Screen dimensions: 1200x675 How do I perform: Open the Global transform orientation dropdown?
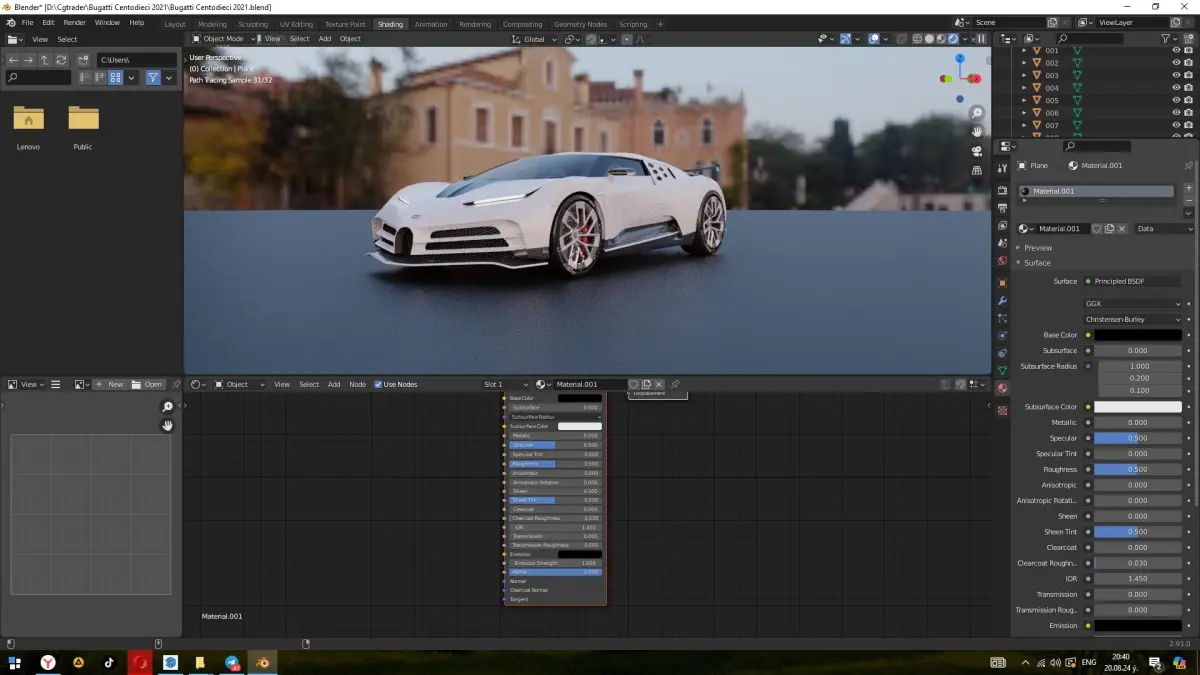click(535, 39)
